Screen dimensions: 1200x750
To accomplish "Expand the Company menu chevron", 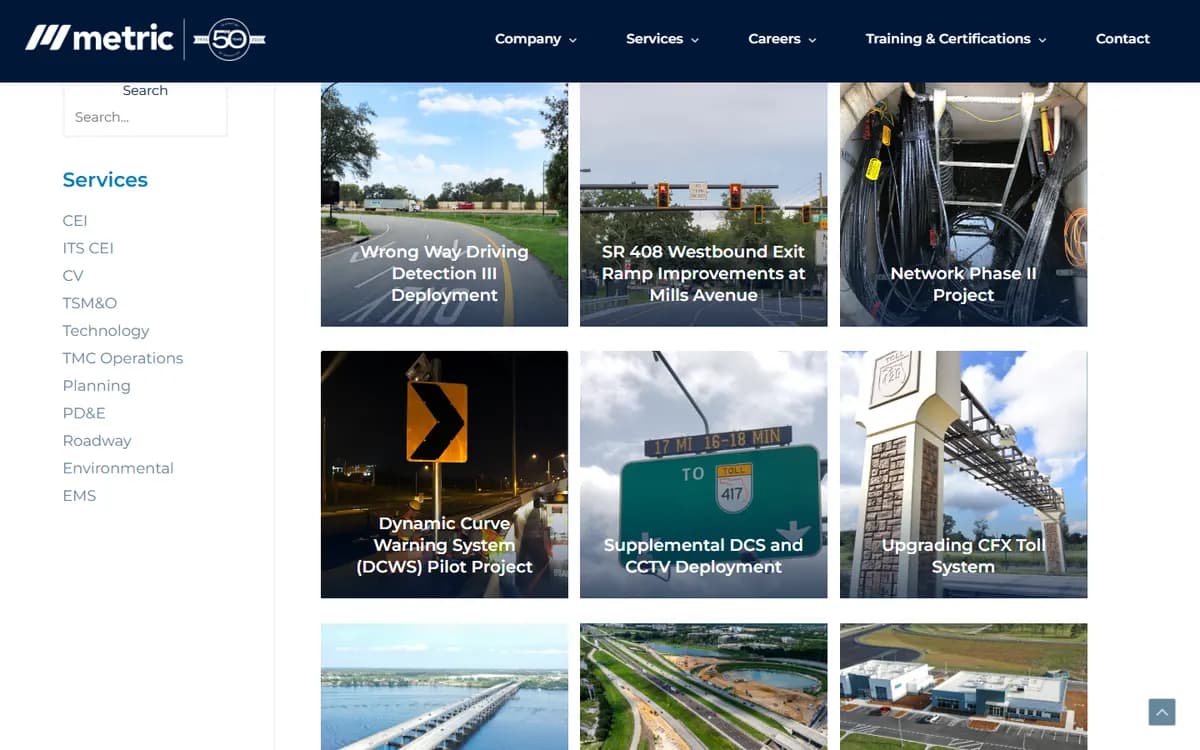I will point(573,40).
